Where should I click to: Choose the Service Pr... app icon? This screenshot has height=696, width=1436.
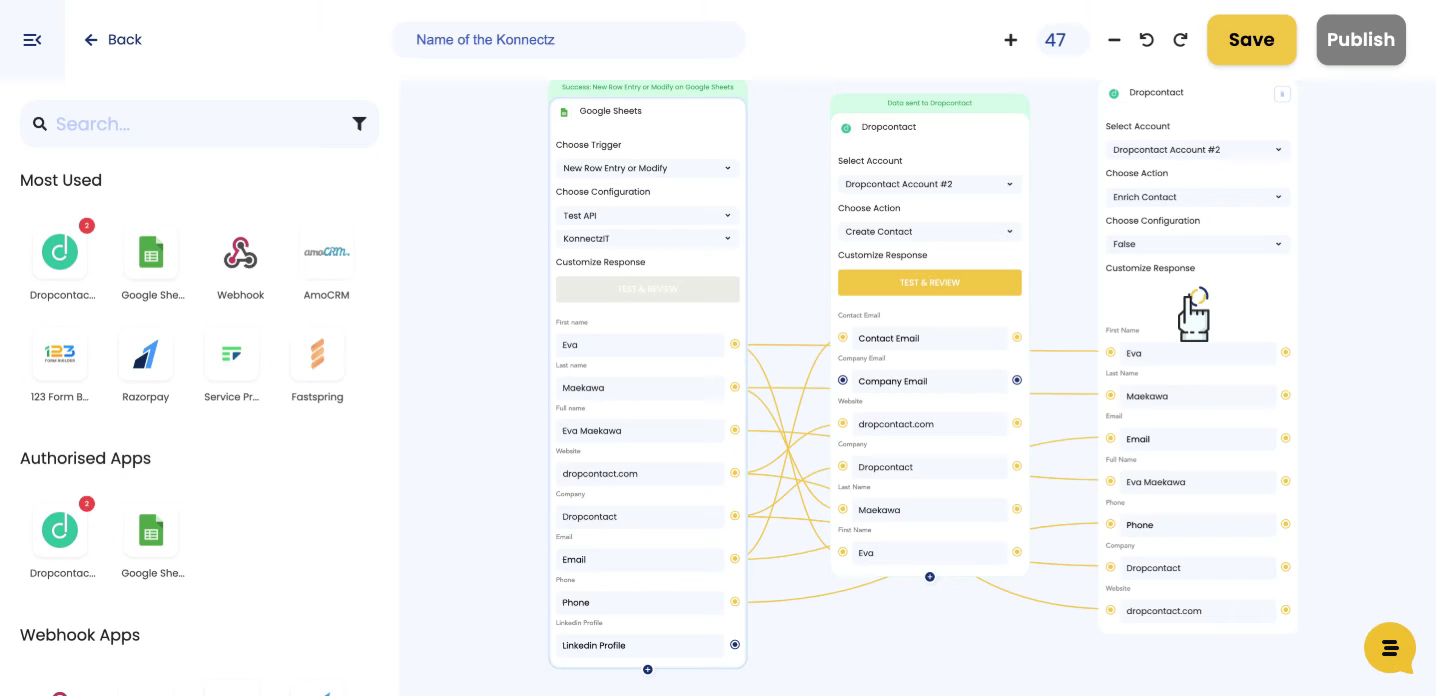[231, 354]
